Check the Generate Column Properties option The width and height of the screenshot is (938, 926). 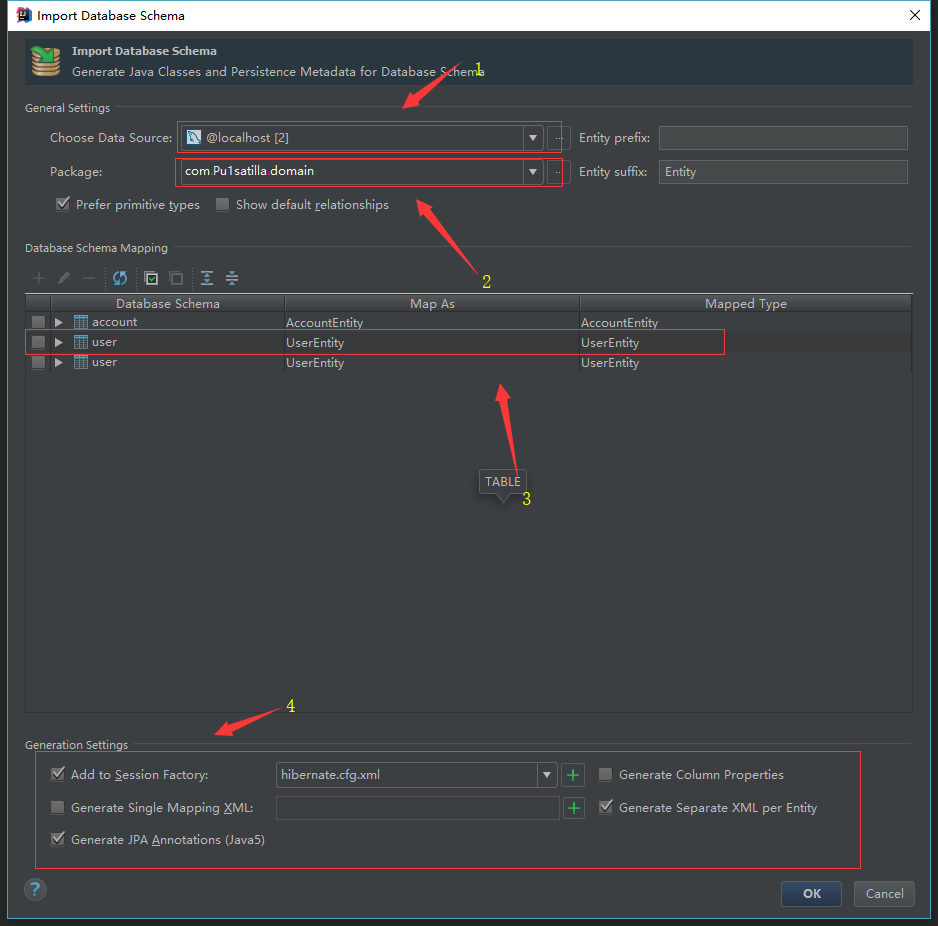tap(605, 775)
